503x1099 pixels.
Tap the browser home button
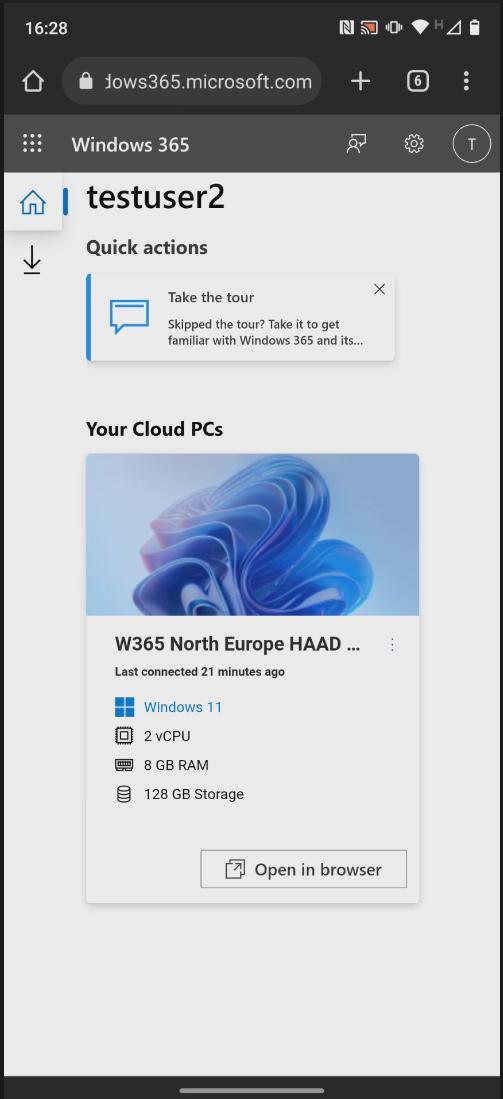[33, 81]
